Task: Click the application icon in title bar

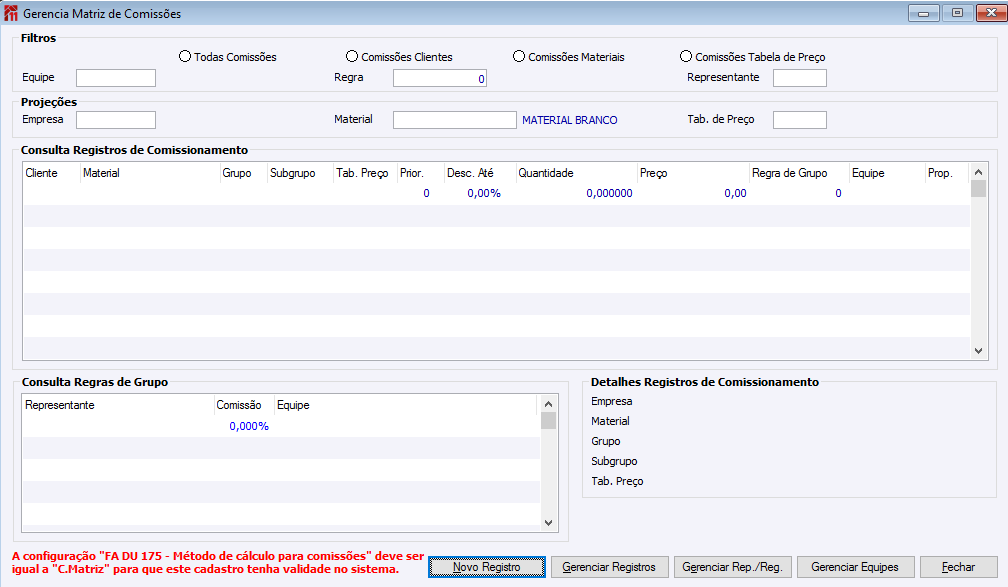Action: click(11, 13)
